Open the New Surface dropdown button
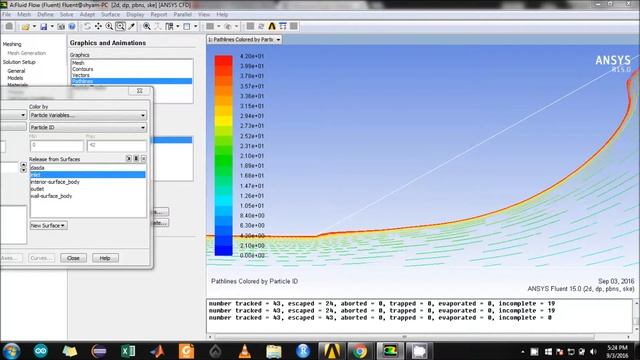Screen dimensions: 640x360 click(48, 225)
